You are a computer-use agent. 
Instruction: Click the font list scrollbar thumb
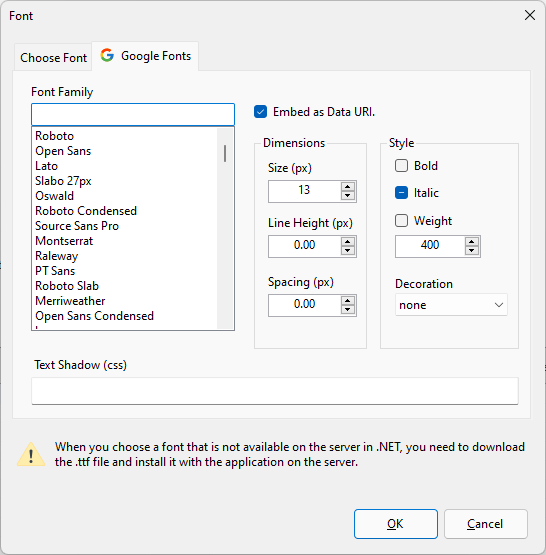click(x=225, y=153)
